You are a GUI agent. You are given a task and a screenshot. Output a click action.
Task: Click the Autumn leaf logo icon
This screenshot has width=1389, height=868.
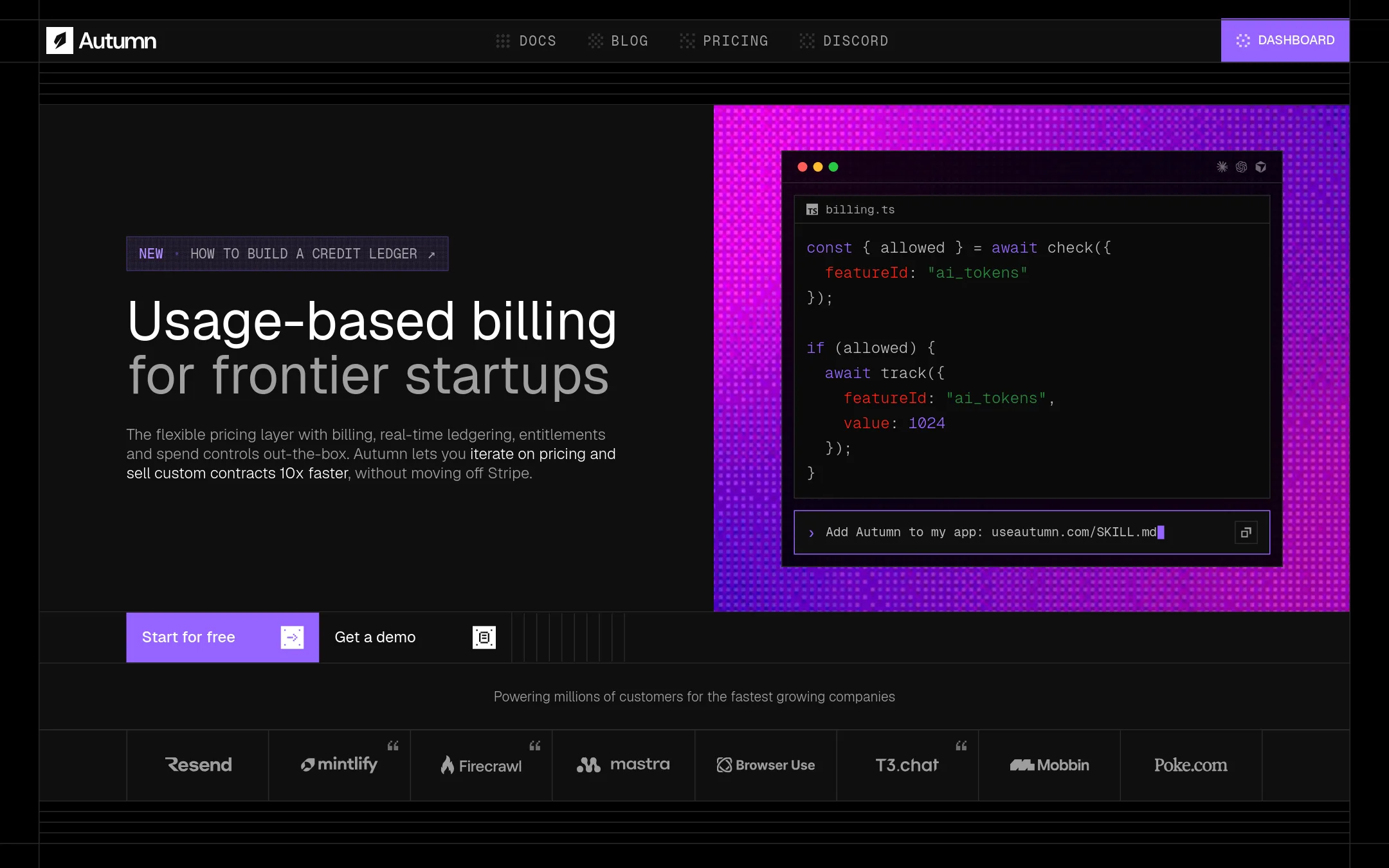pyautogui.click(x=60, y=41)
